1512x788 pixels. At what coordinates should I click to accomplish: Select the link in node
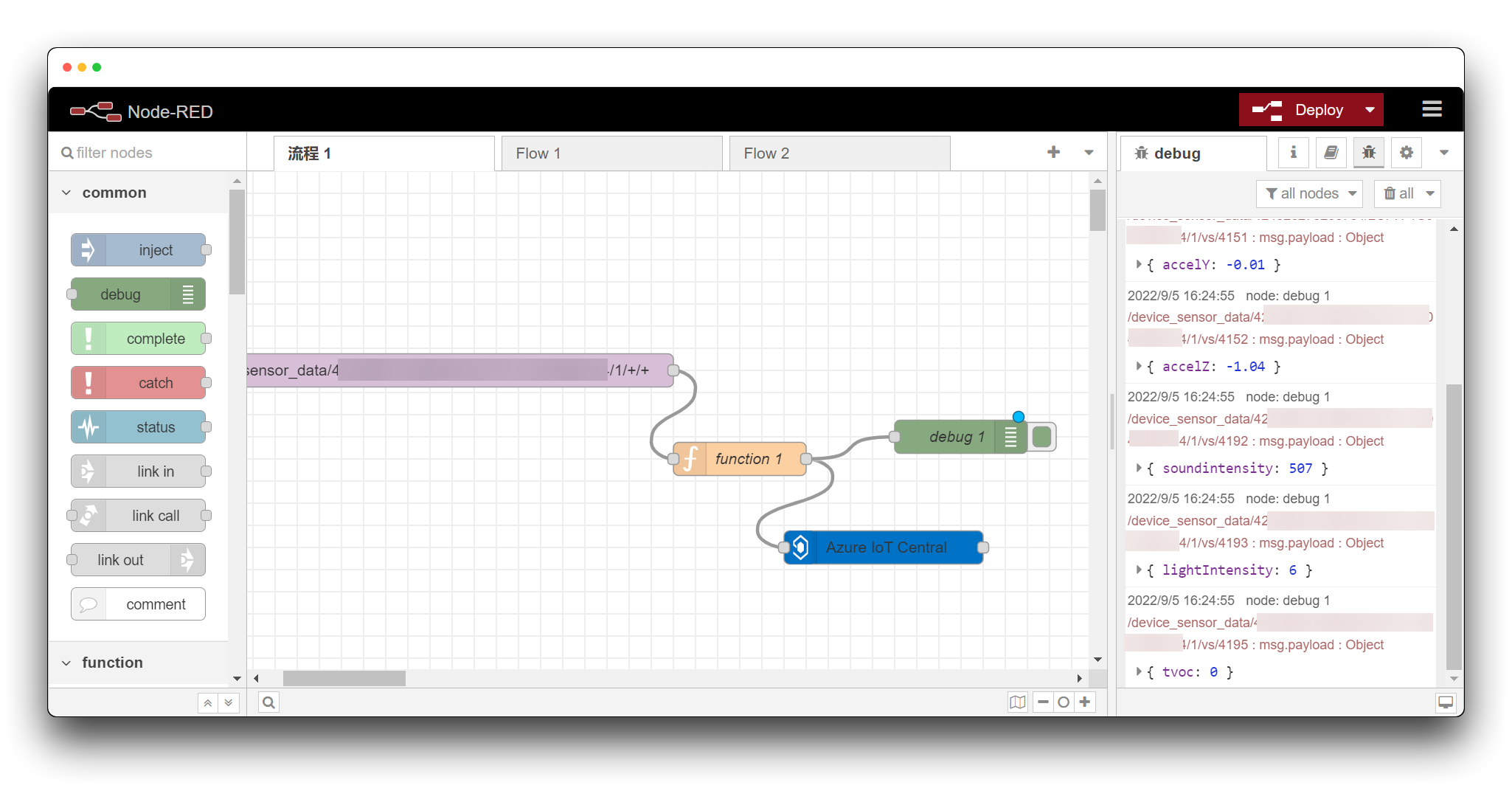pos(138,471)
